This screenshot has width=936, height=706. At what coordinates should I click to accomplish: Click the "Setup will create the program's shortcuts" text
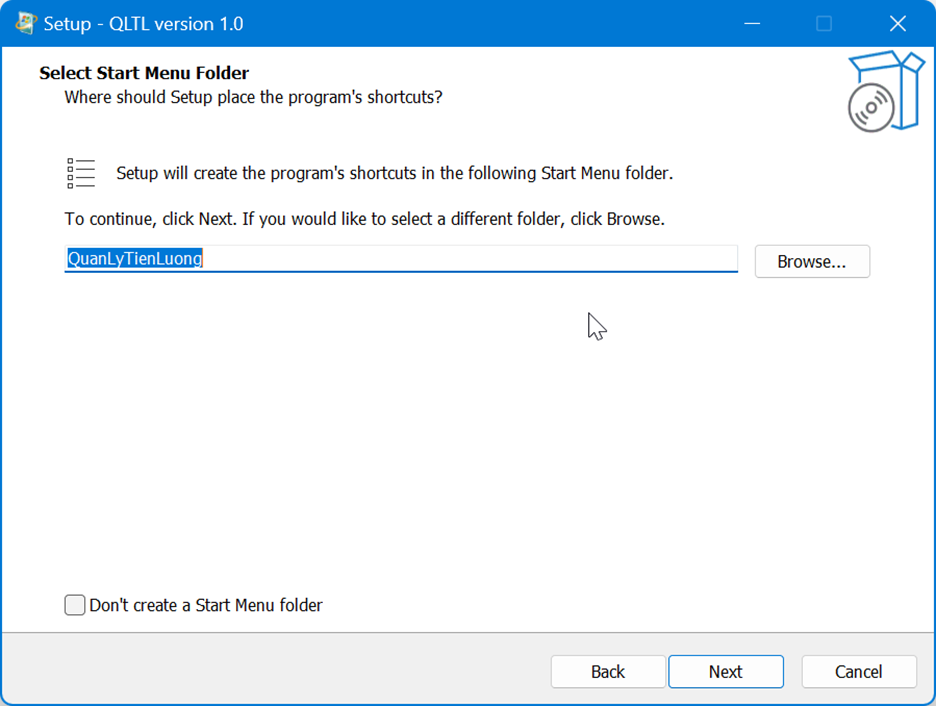(394, 173)
